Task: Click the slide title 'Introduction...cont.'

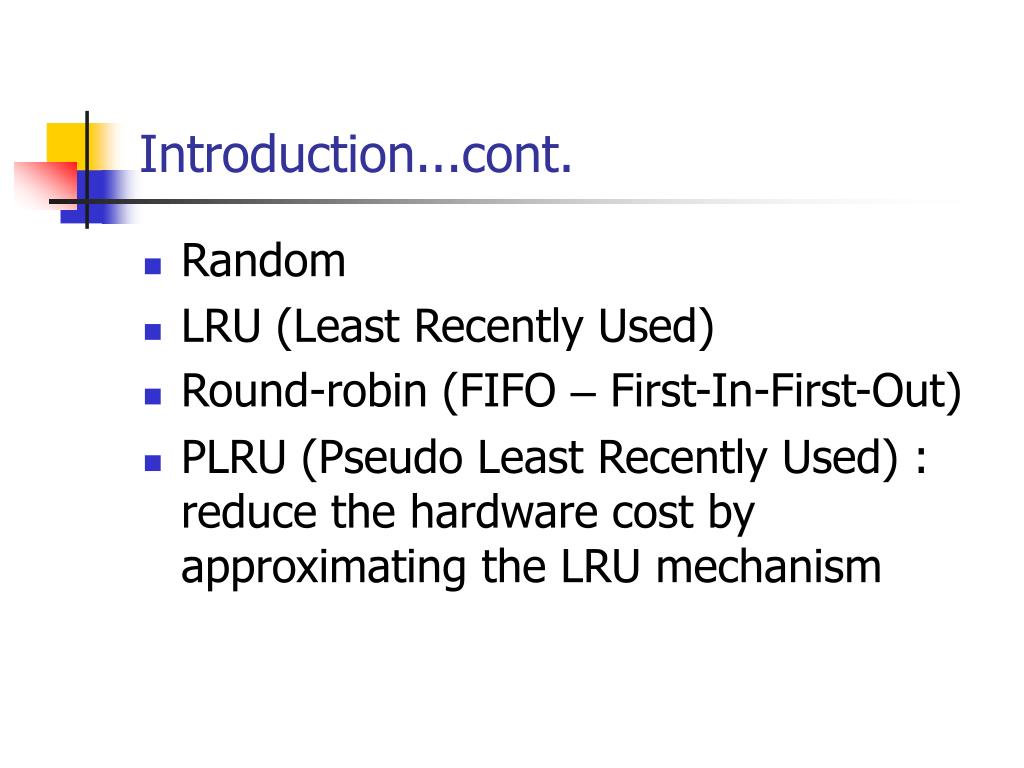Action: point(356,155)
